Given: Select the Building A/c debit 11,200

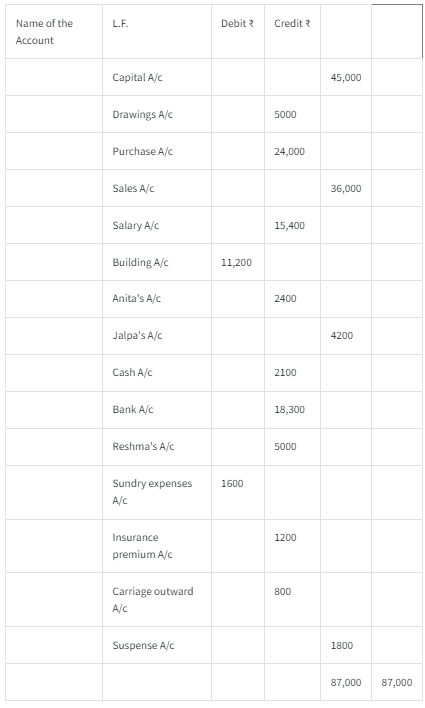Looking at the screenshot, I should coord(236,263).
